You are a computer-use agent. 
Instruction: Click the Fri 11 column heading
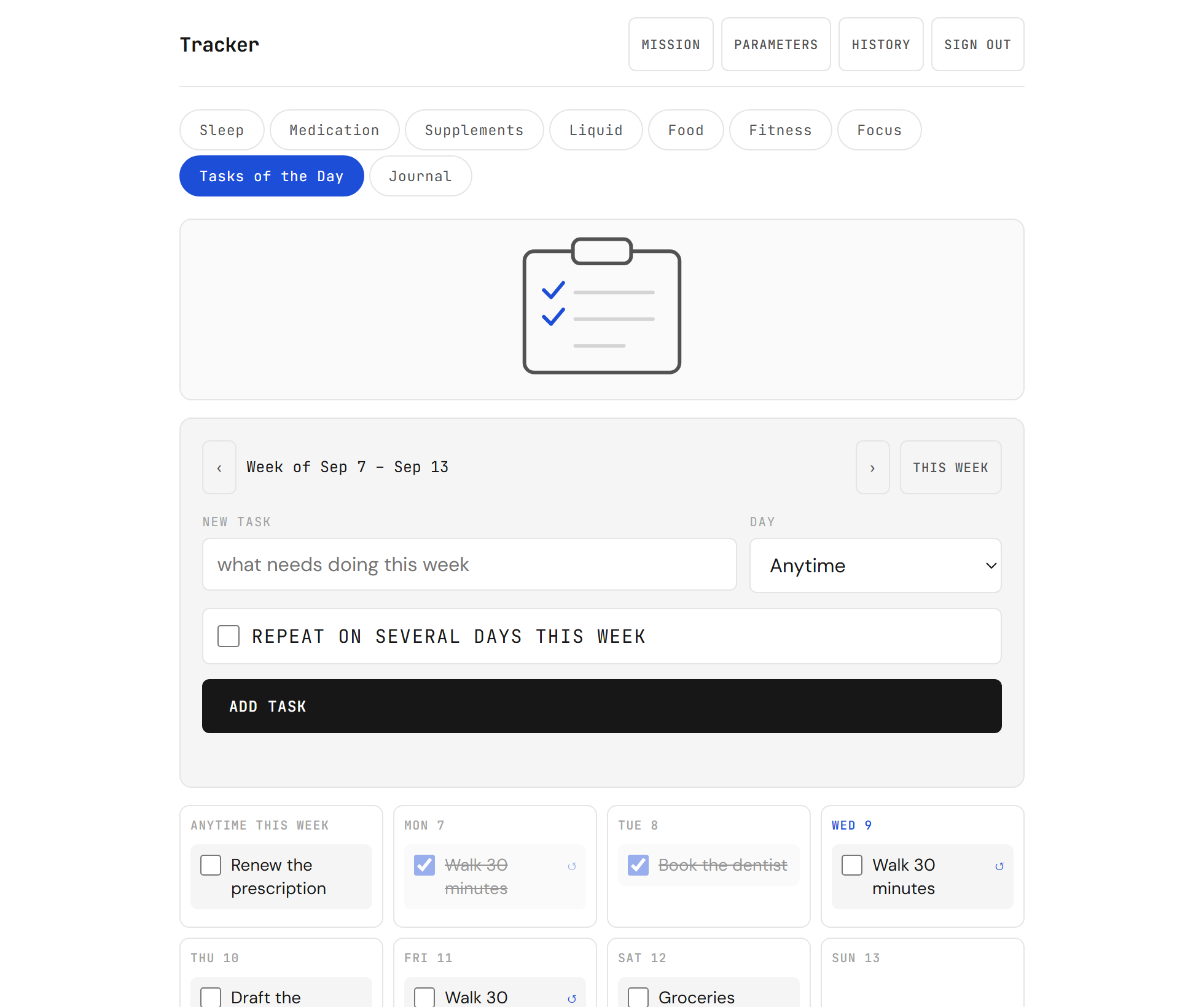click(x=428, y=958)
